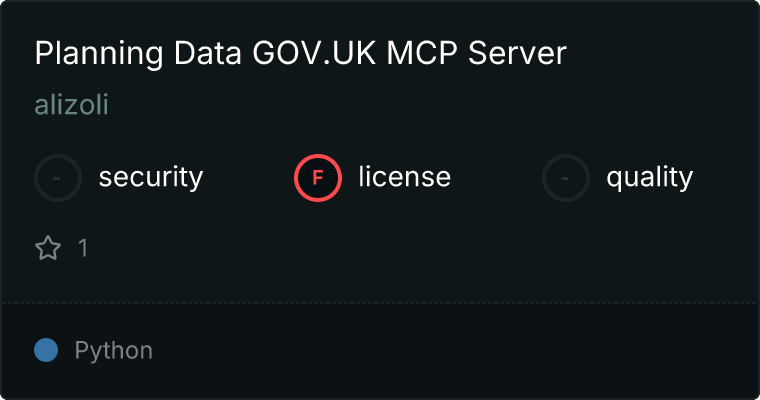Click the star count number 1
Image resolution: width=760 pixels, height=400 pixels.
coord(83,248)
